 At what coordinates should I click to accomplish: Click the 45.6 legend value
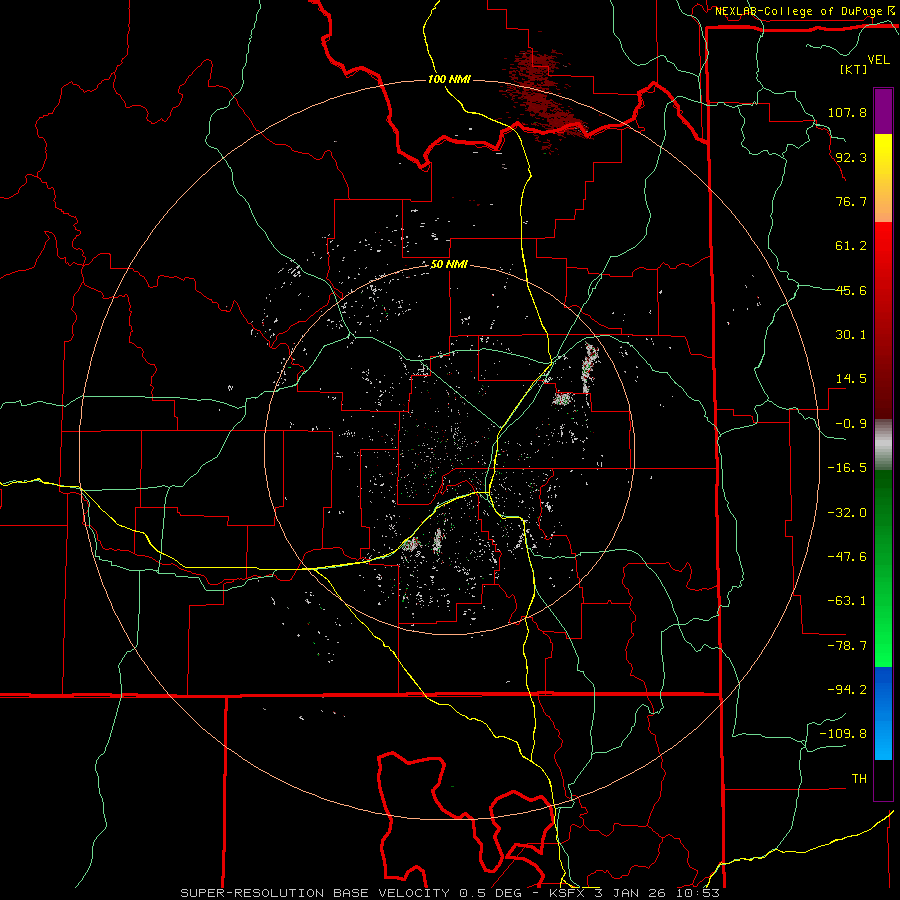[x=851, y=290]
